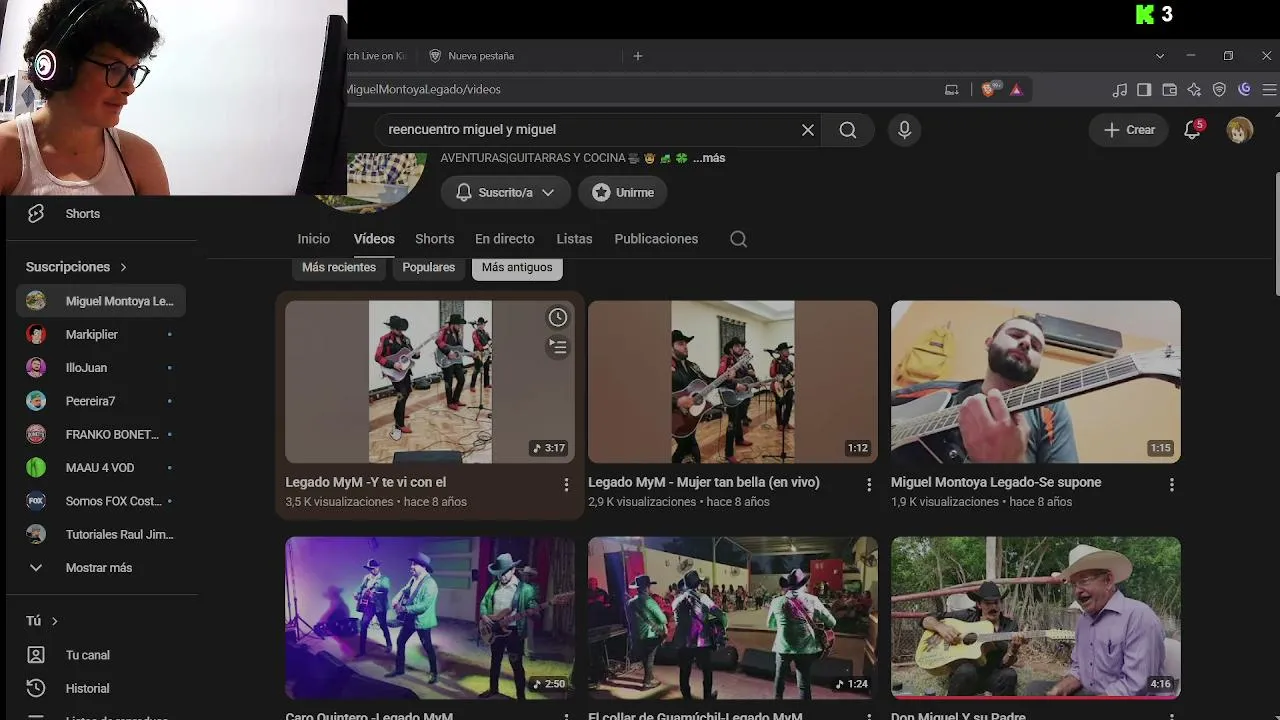Search within the channel
The height and width of the screenshot is (720, 1280).
(738, 239)
